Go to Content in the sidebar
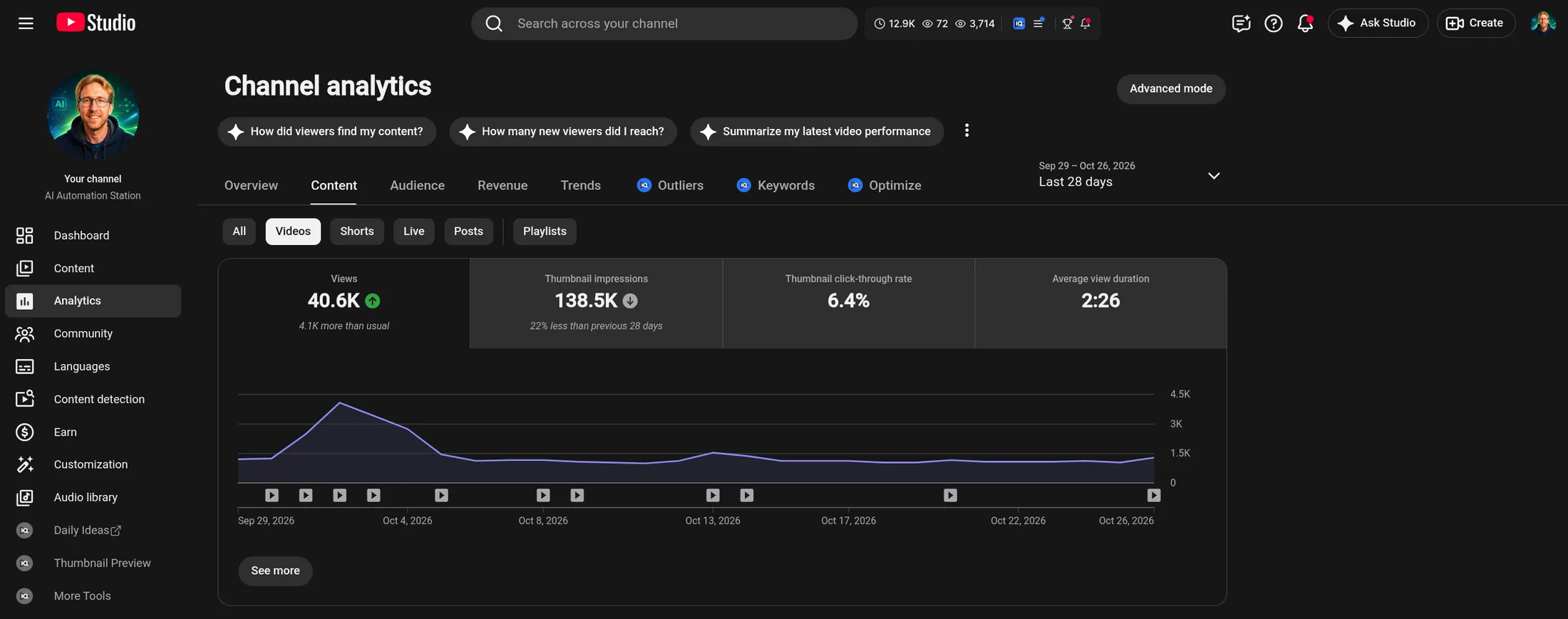 (93, 269)
